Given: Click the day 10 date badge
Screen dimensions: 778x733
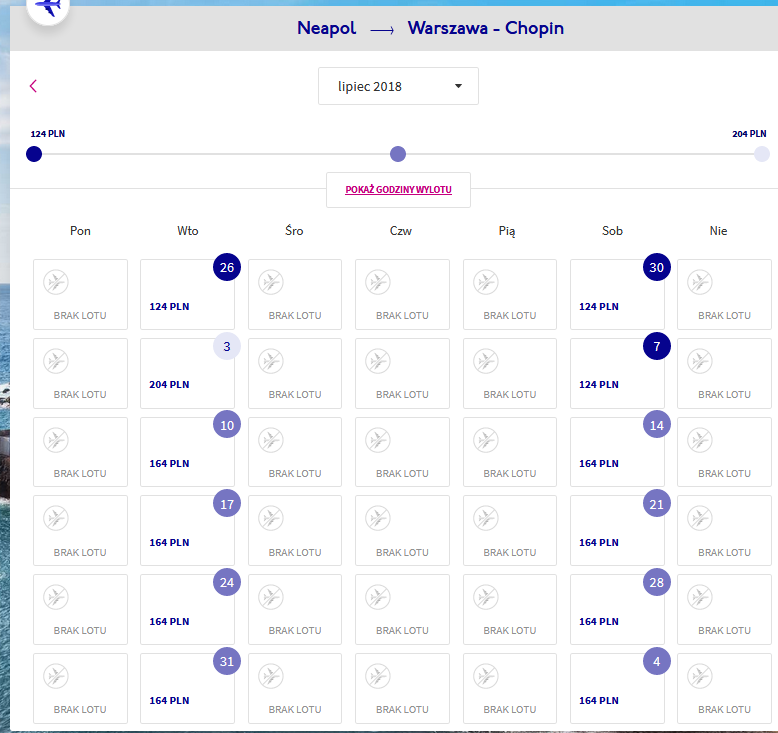Looking at the screenshot, I should [x=227, y=425].
